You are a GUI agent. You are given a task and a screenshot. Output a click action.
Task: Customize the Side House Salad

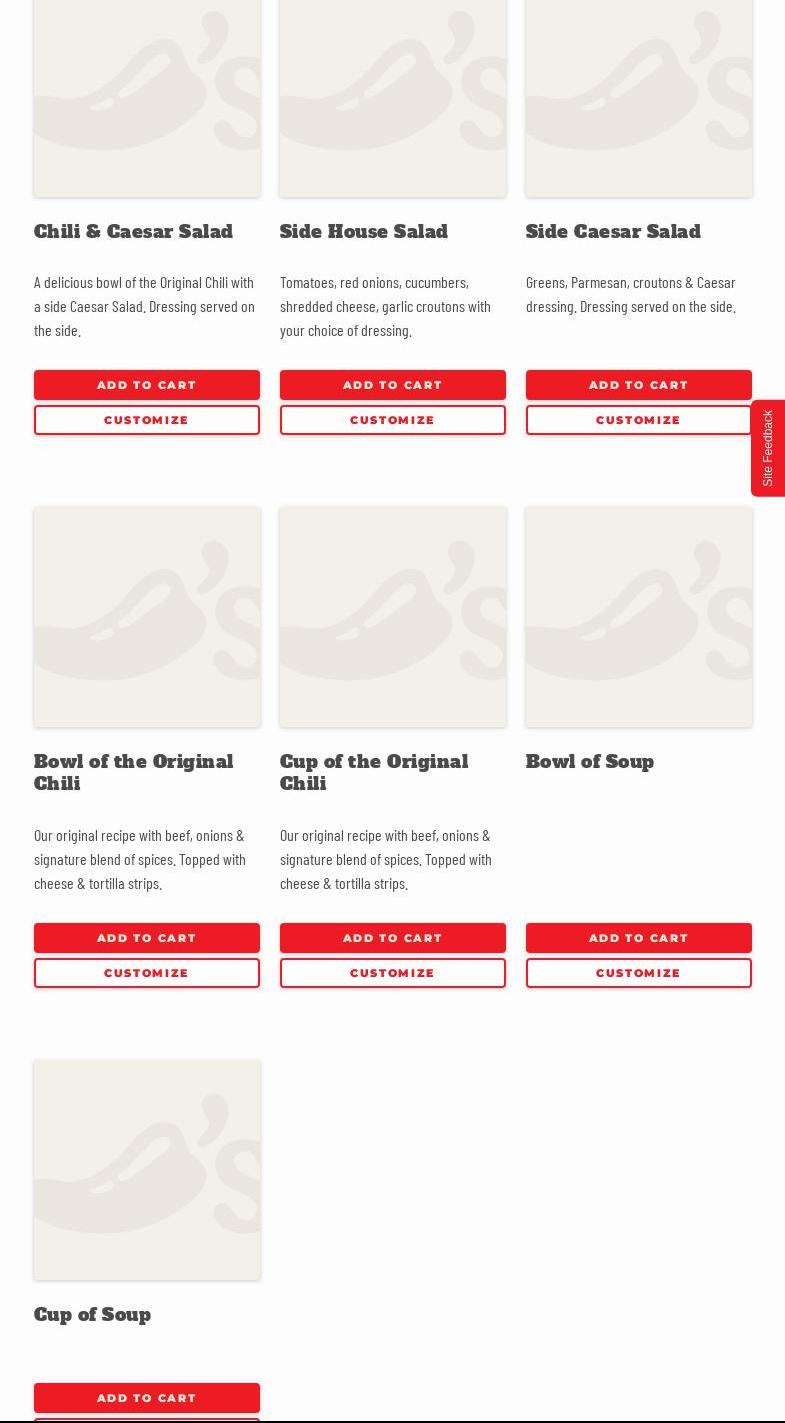click(392, 420)
